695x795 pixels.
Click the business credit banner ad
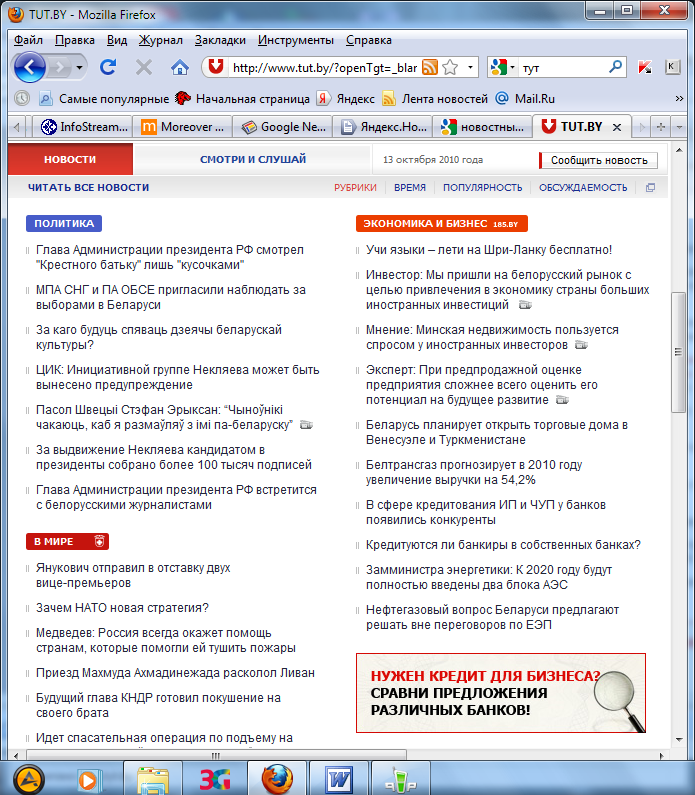coord(501,693)
